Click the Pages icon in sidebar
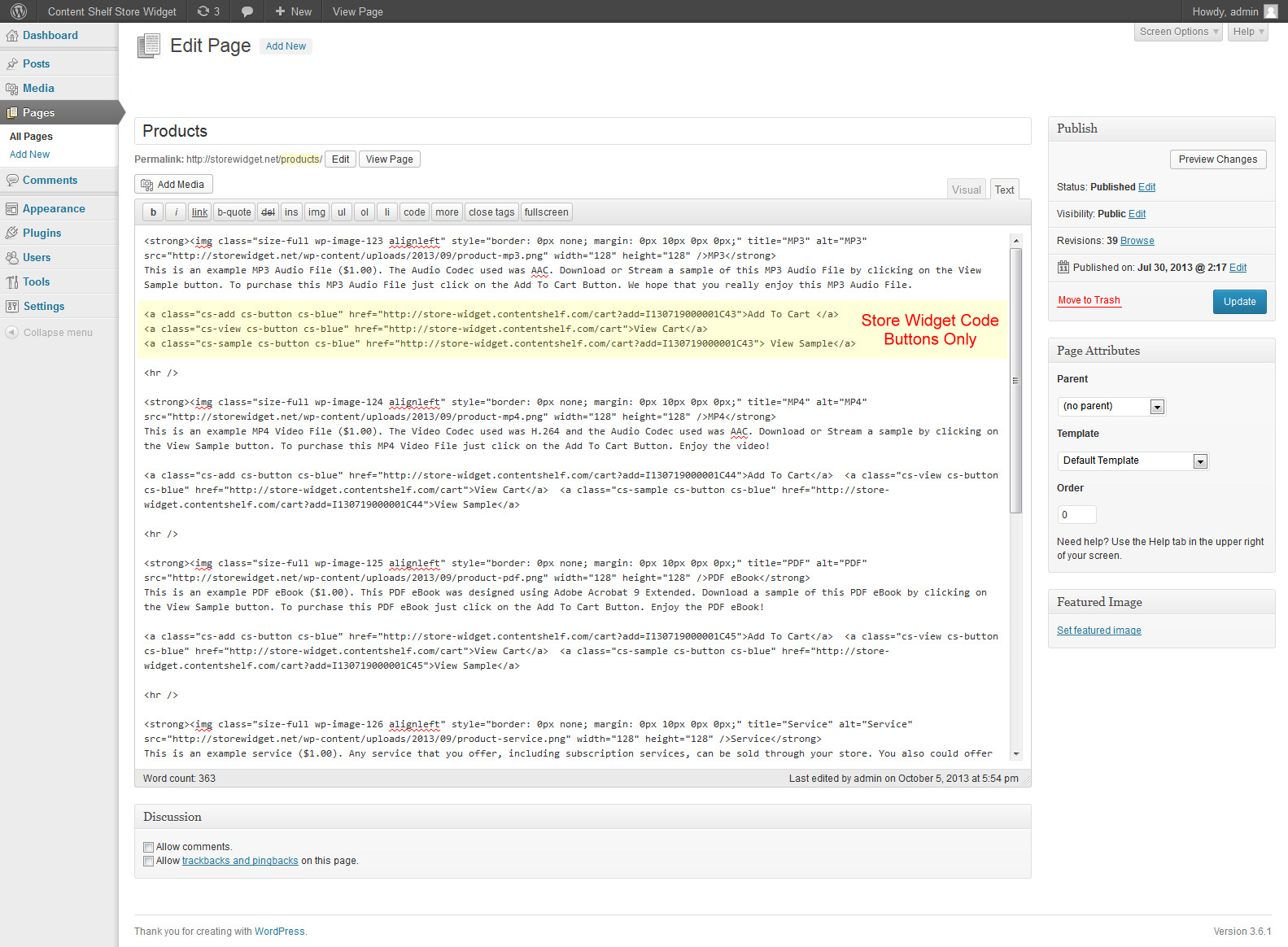 tap(12, 113)
